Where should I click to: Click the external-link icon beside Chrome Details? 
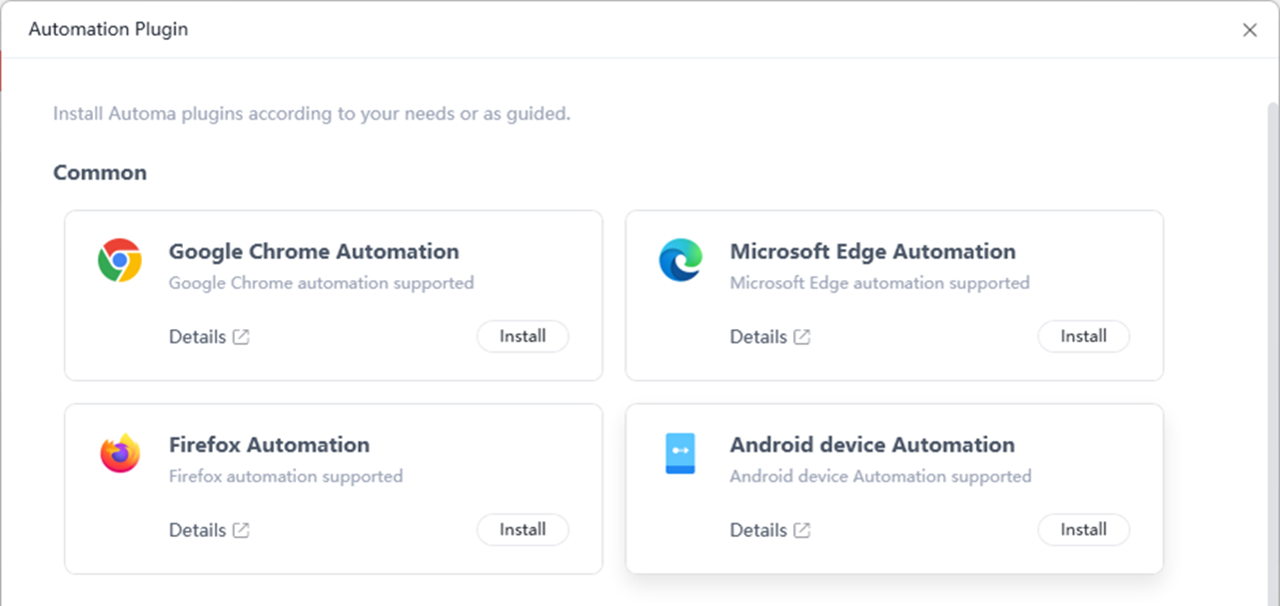tap(242, 337)
